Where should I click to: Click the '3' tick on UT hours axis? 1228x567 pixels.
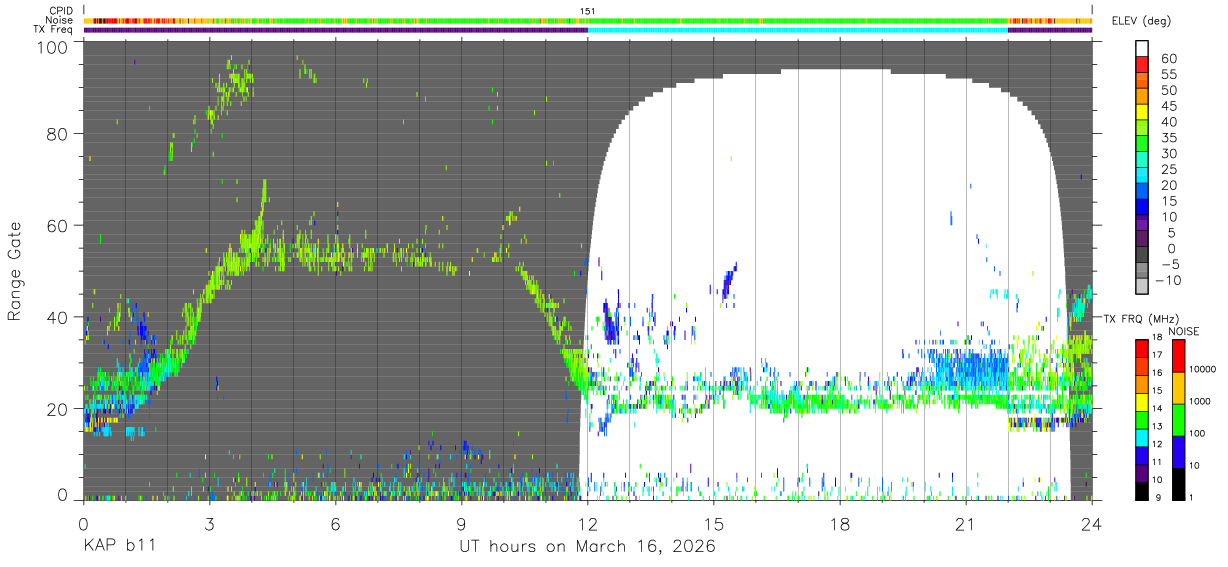tap(209, 523)
